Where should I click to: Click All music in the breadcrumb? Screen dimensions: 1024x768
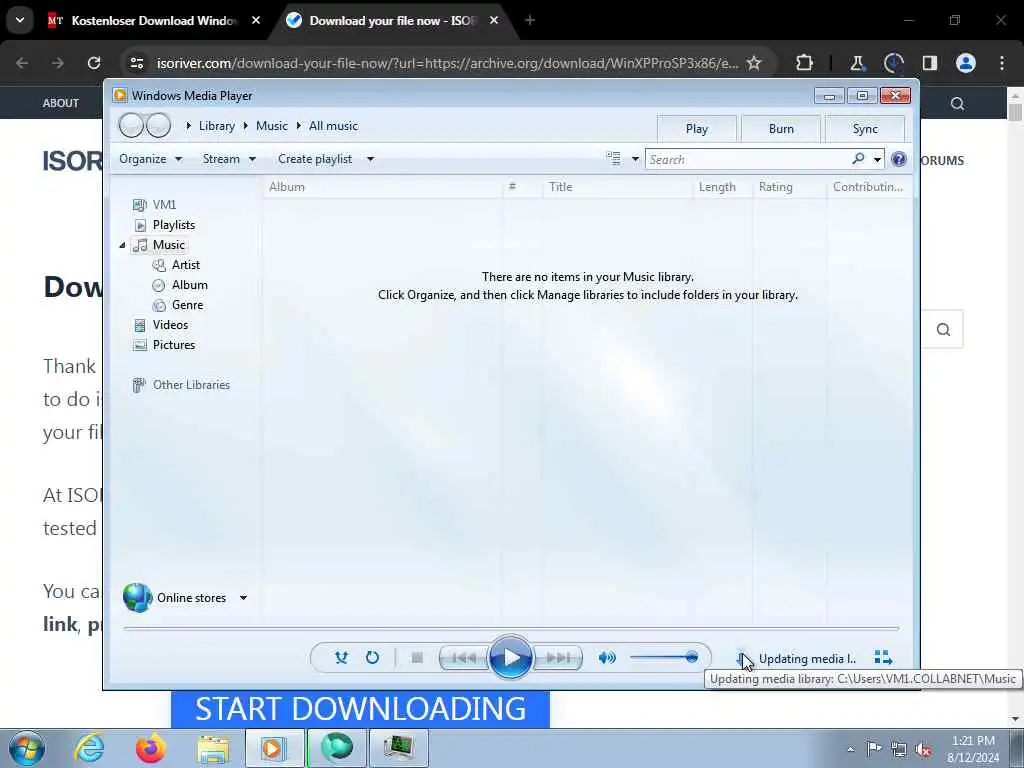[333, 126]
